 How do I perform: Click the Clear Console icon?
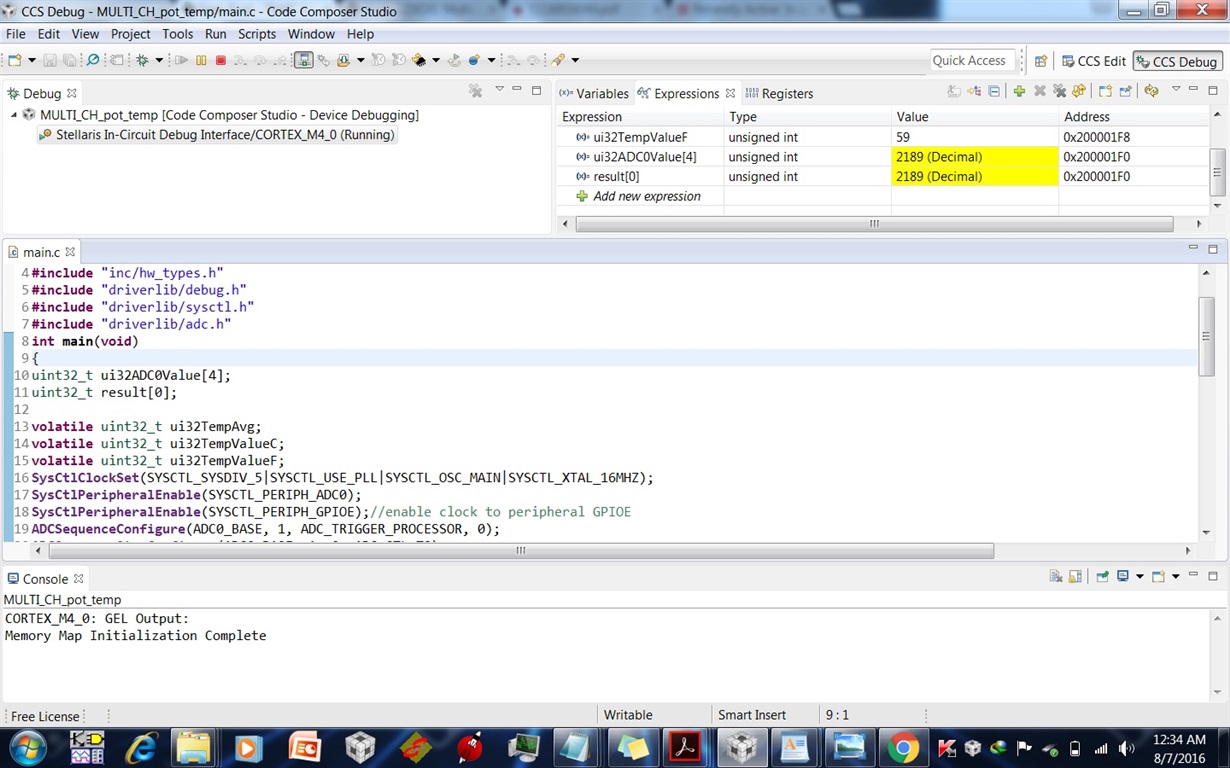click(x=1055, y=577)
